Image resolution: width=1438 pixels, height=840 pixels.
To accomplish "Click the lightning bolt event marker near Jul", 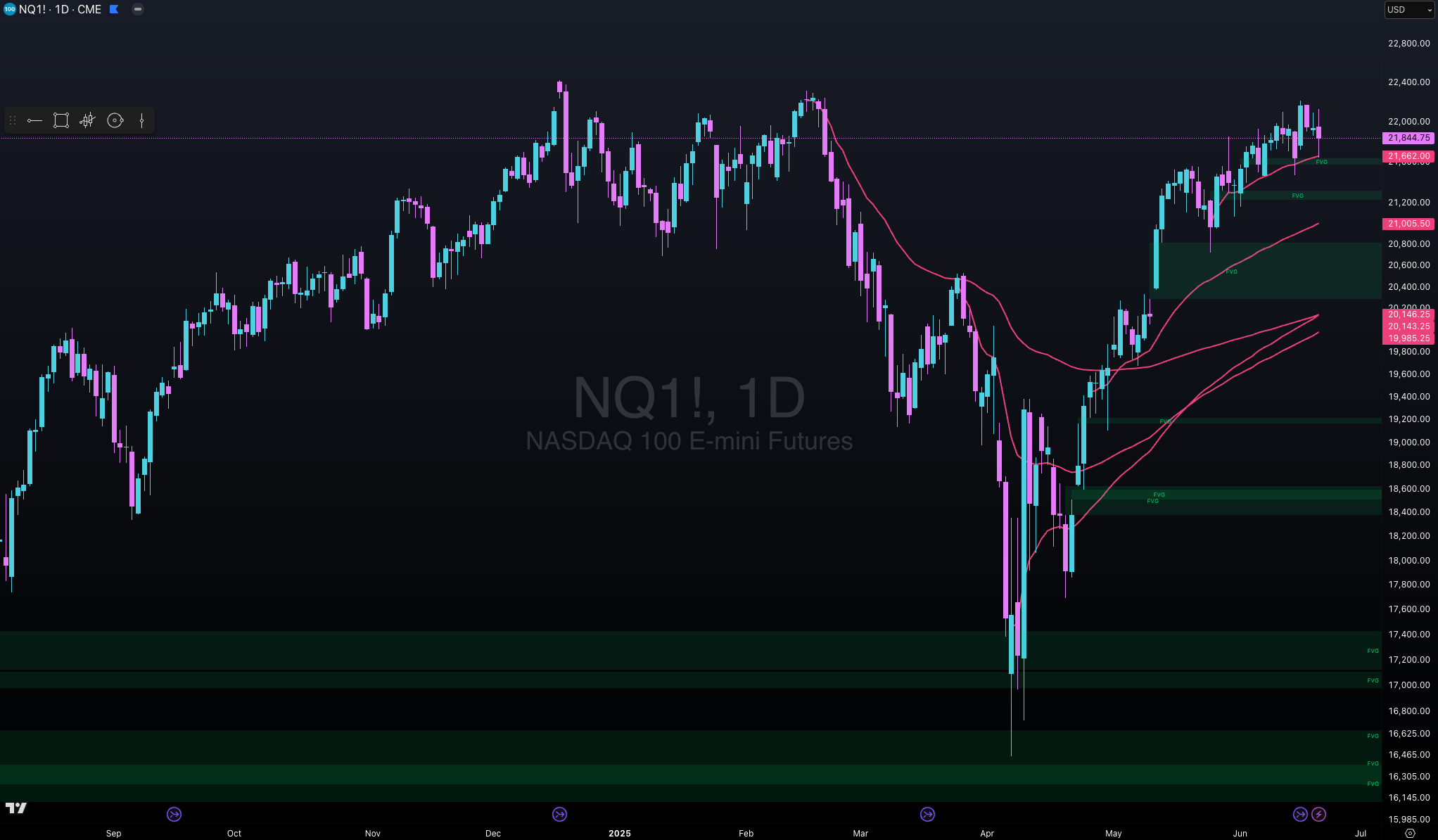I will [1318, 814].
